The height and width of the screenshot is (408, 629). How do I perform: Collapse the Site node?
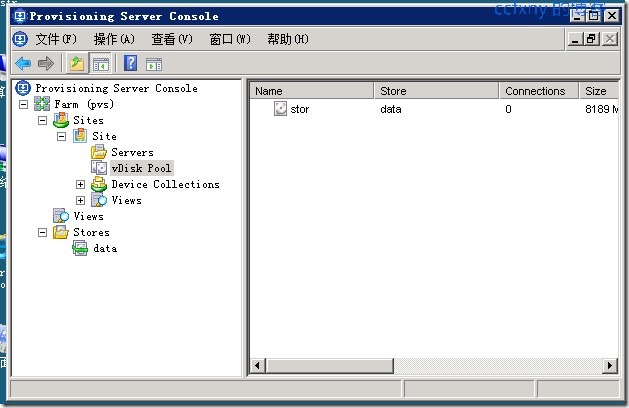(61, 136)
